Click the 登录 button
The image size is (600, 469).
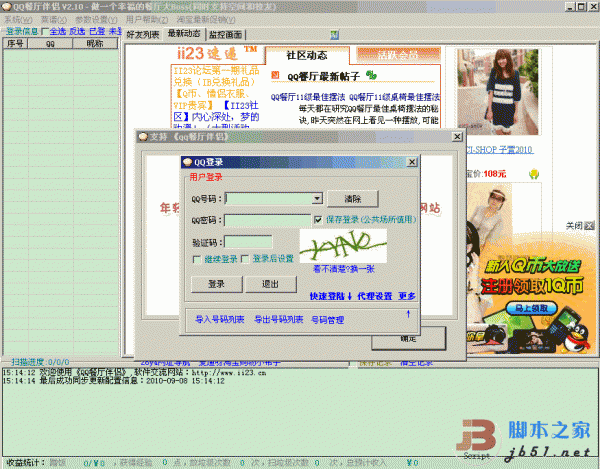pyautogui.click(x=217, y=284)
